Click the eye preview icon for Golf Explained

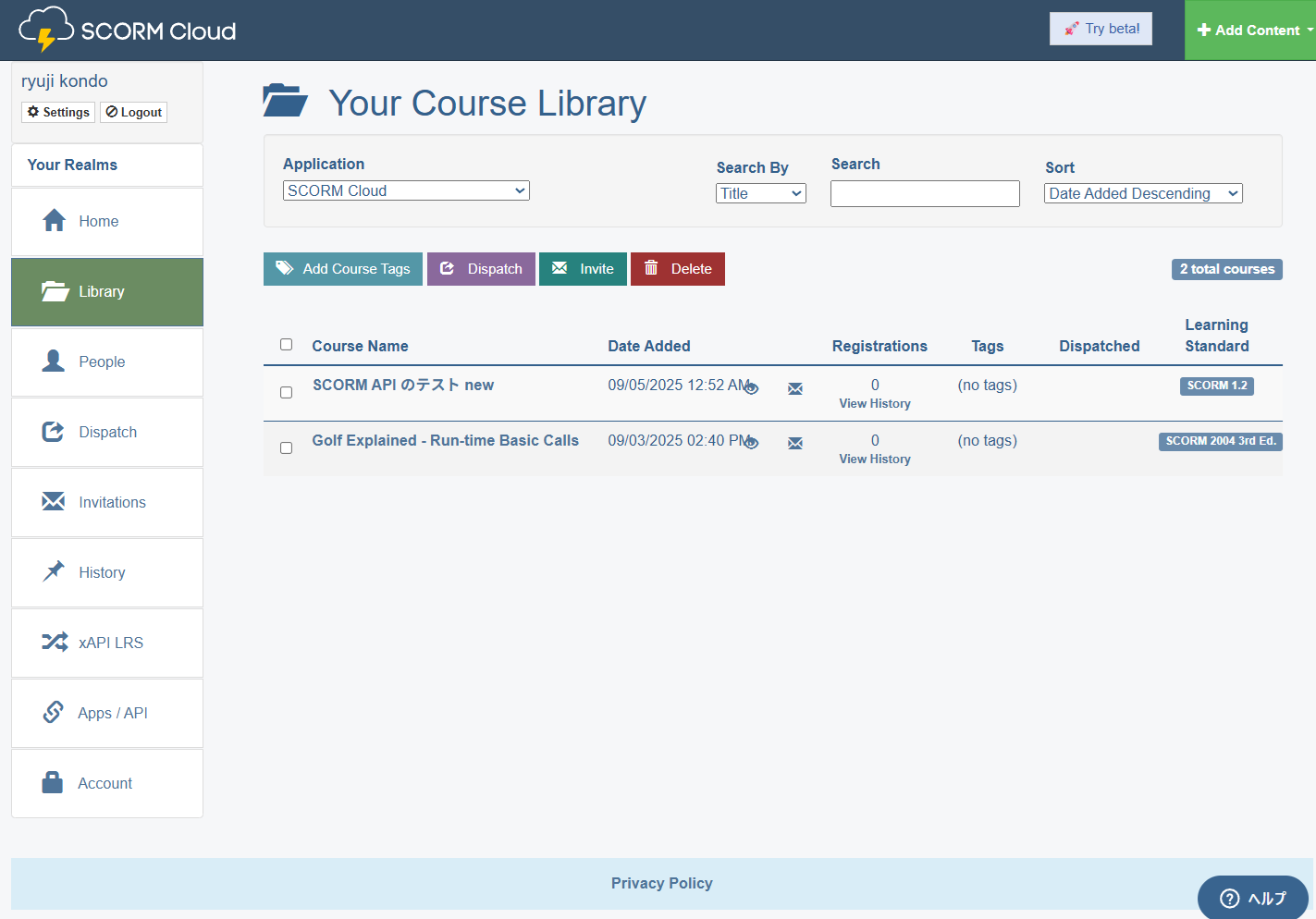752,444
